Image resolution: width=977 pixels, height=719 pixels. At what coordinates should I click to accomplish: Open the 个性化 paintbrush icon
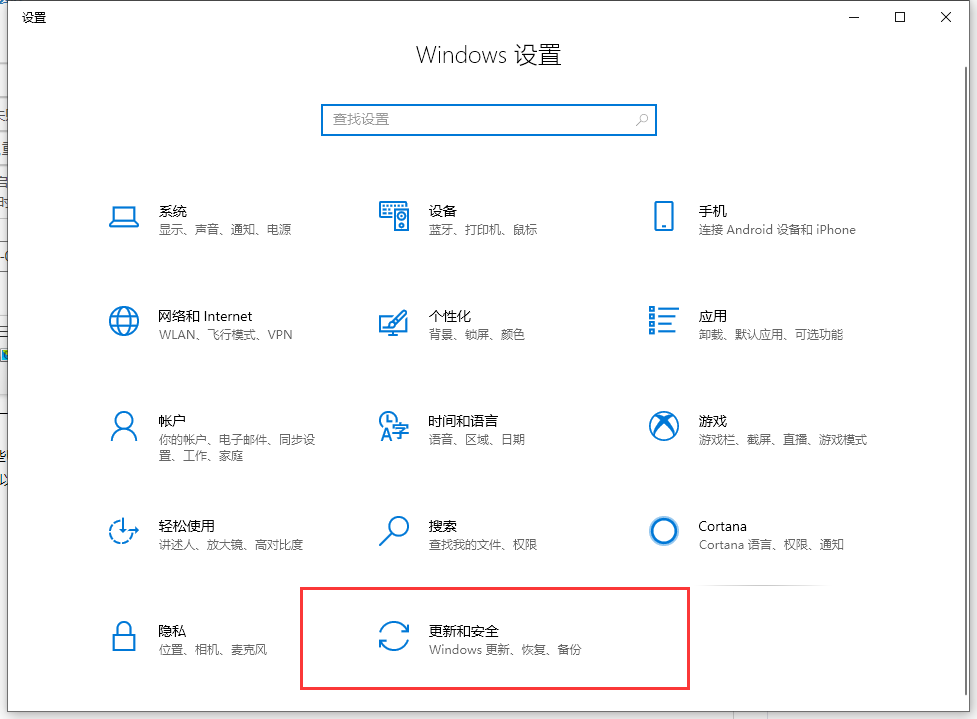[394, 322]
